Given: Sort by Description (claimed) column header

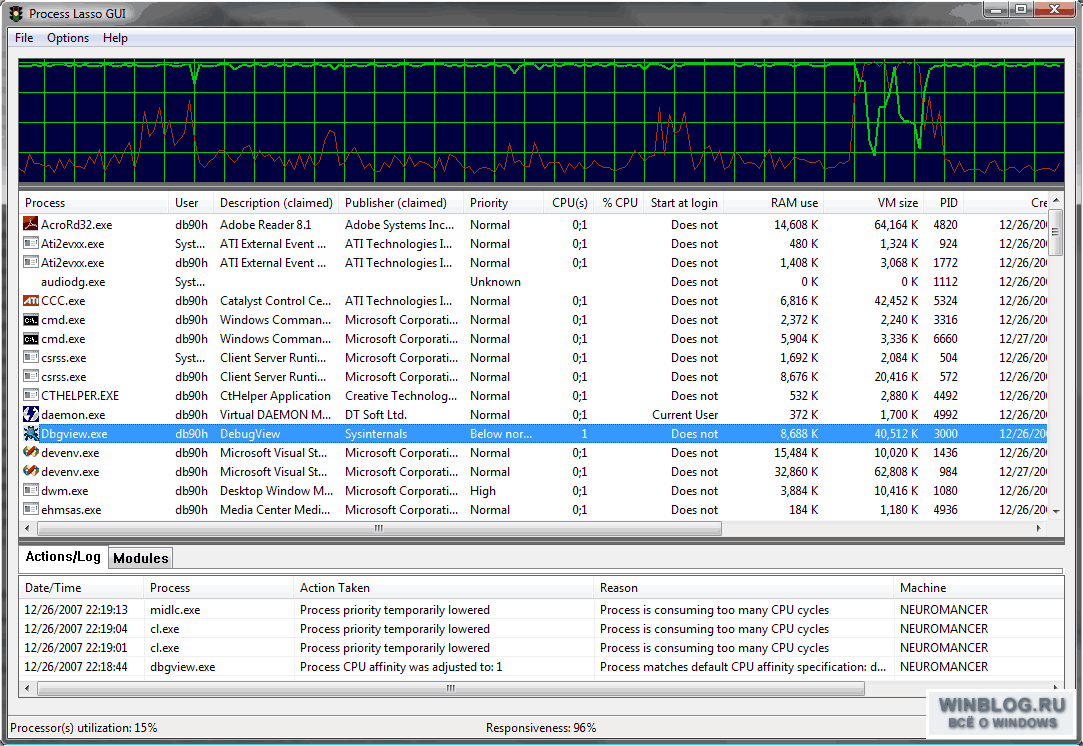Looking at the screenshot, I should click(276, 203).
